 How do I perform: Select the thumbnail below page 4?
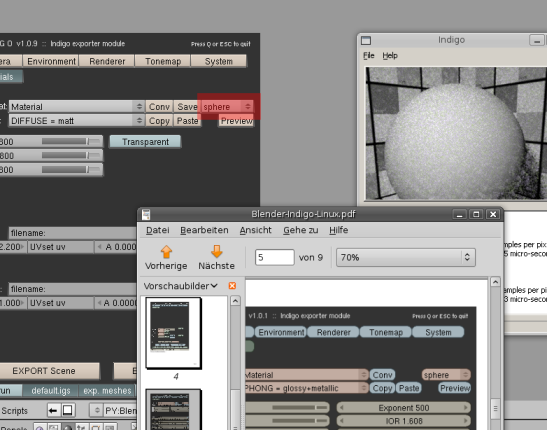173,410
